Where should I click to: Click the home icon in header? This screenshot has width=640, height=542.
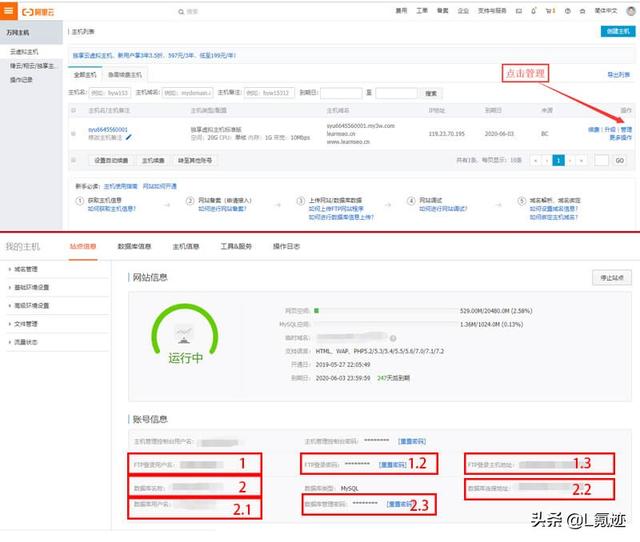click(x=582, y=11)
